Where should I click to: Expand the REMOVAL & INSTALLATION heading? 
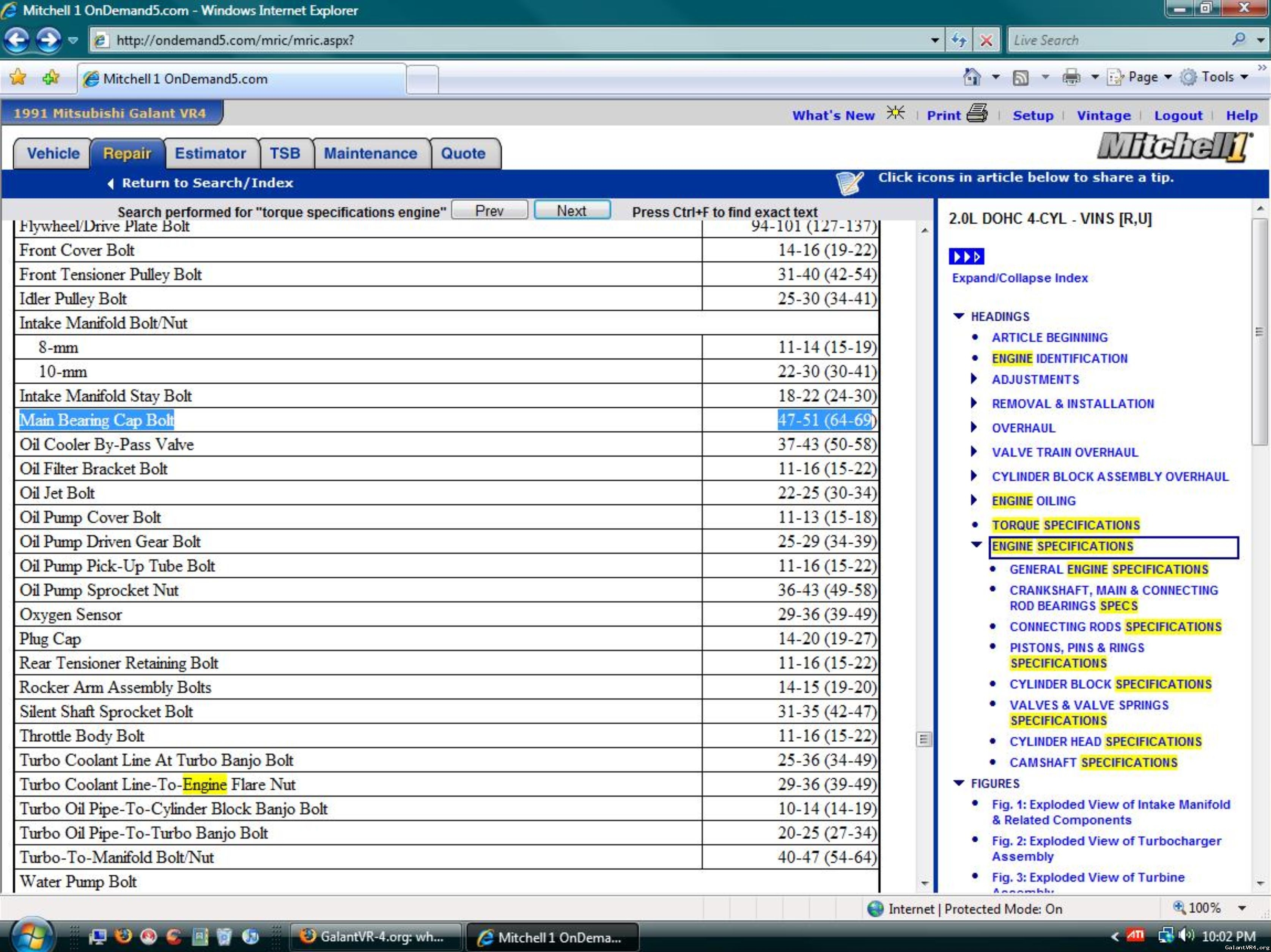point(974,403)
